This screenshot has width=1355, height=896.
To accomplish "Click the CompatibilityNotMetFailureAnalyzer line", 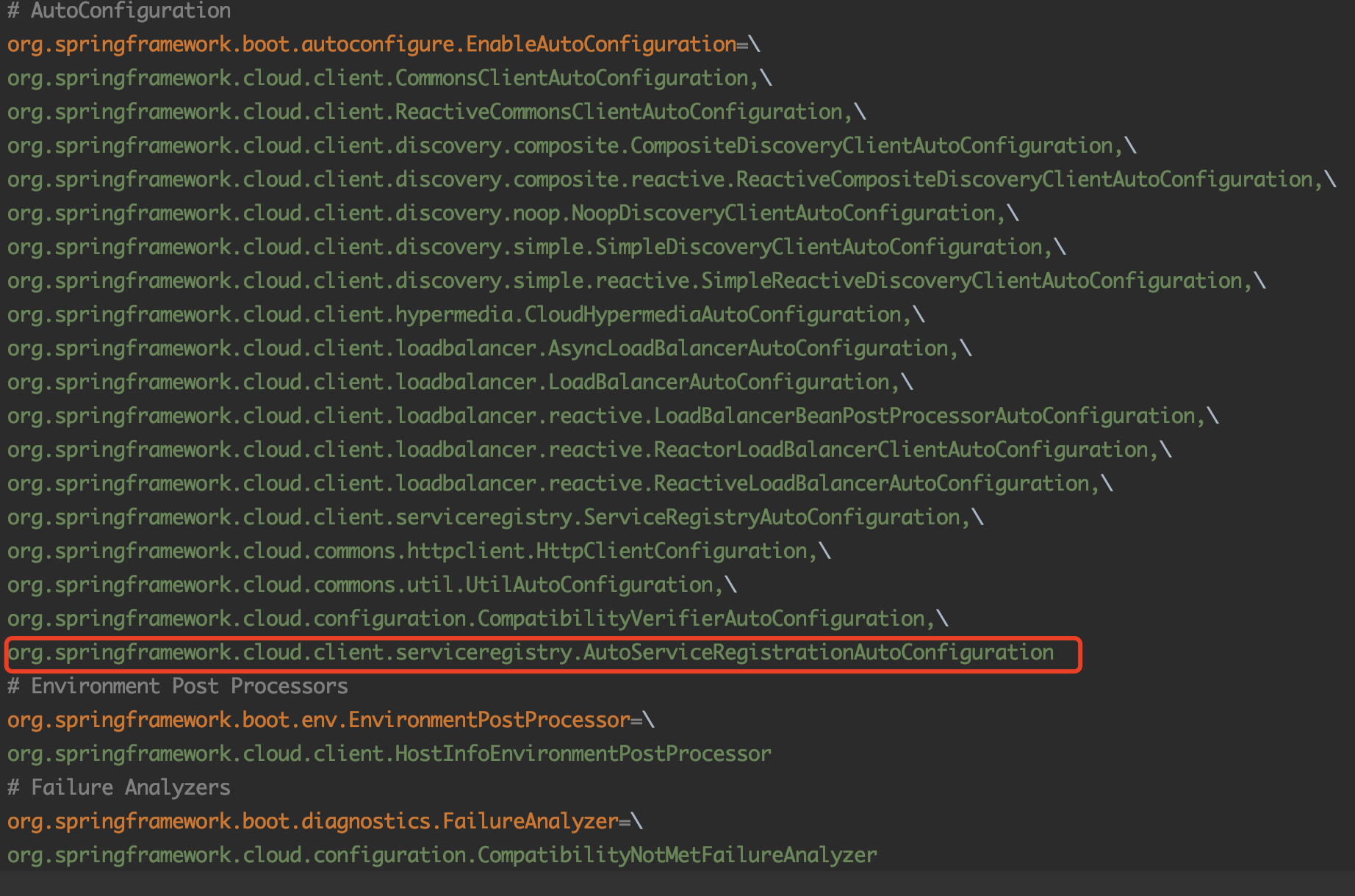I will [442, 856].
